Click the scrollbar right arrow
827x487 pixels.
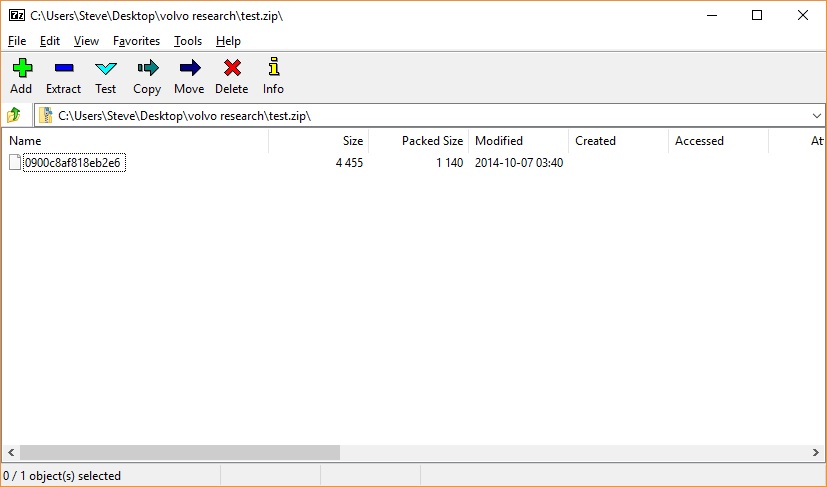(815, 452)
